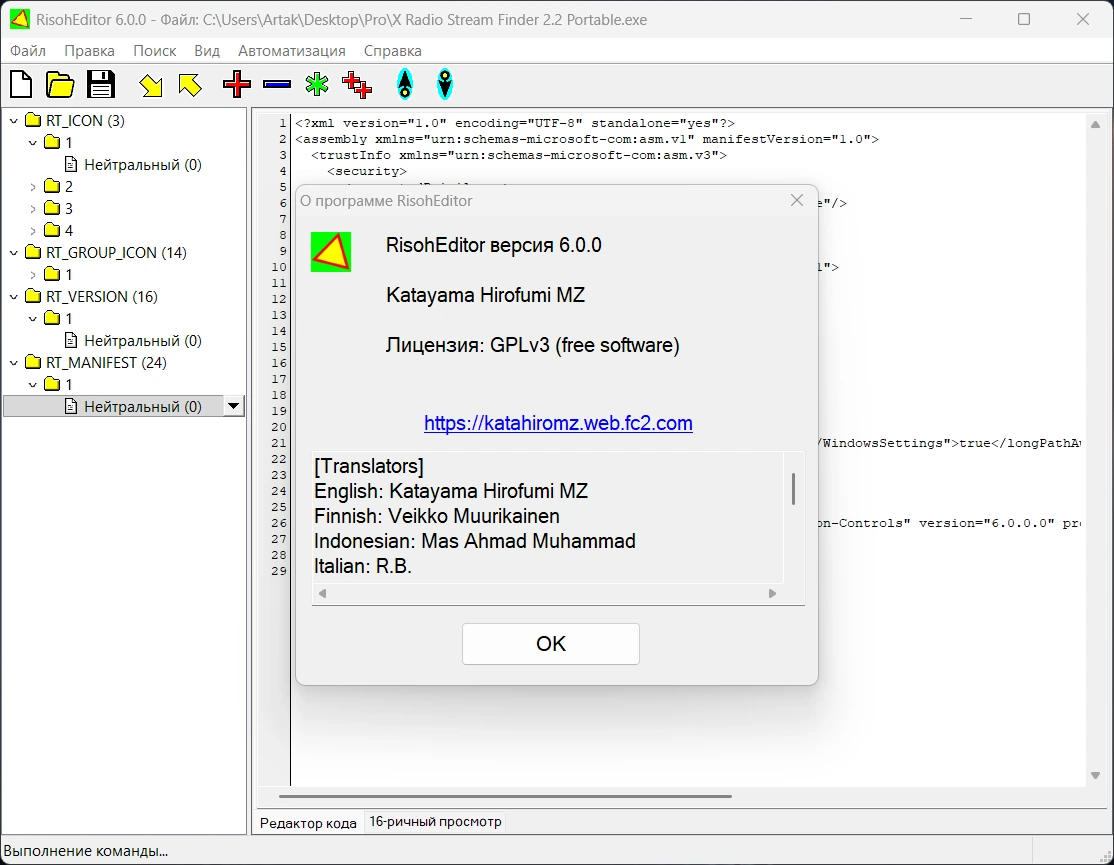1114x865 pixels.
Task: Click the yellow up-left arrow toolbar icon
Action: pyautogui.click(x=190, y=85)
